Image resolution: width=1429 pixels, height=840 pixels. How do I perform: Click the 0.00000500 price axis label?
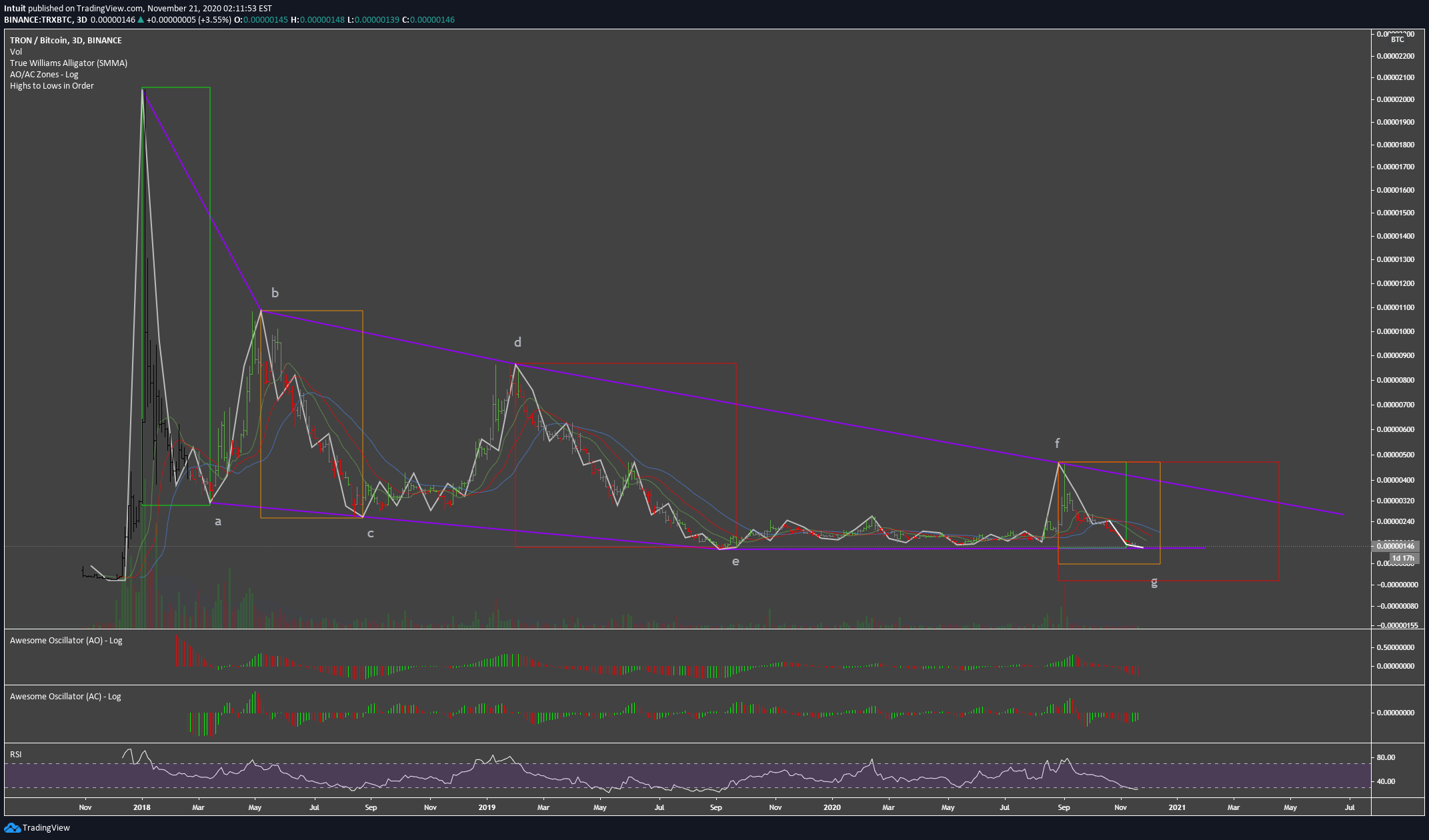pos(1396,455)
